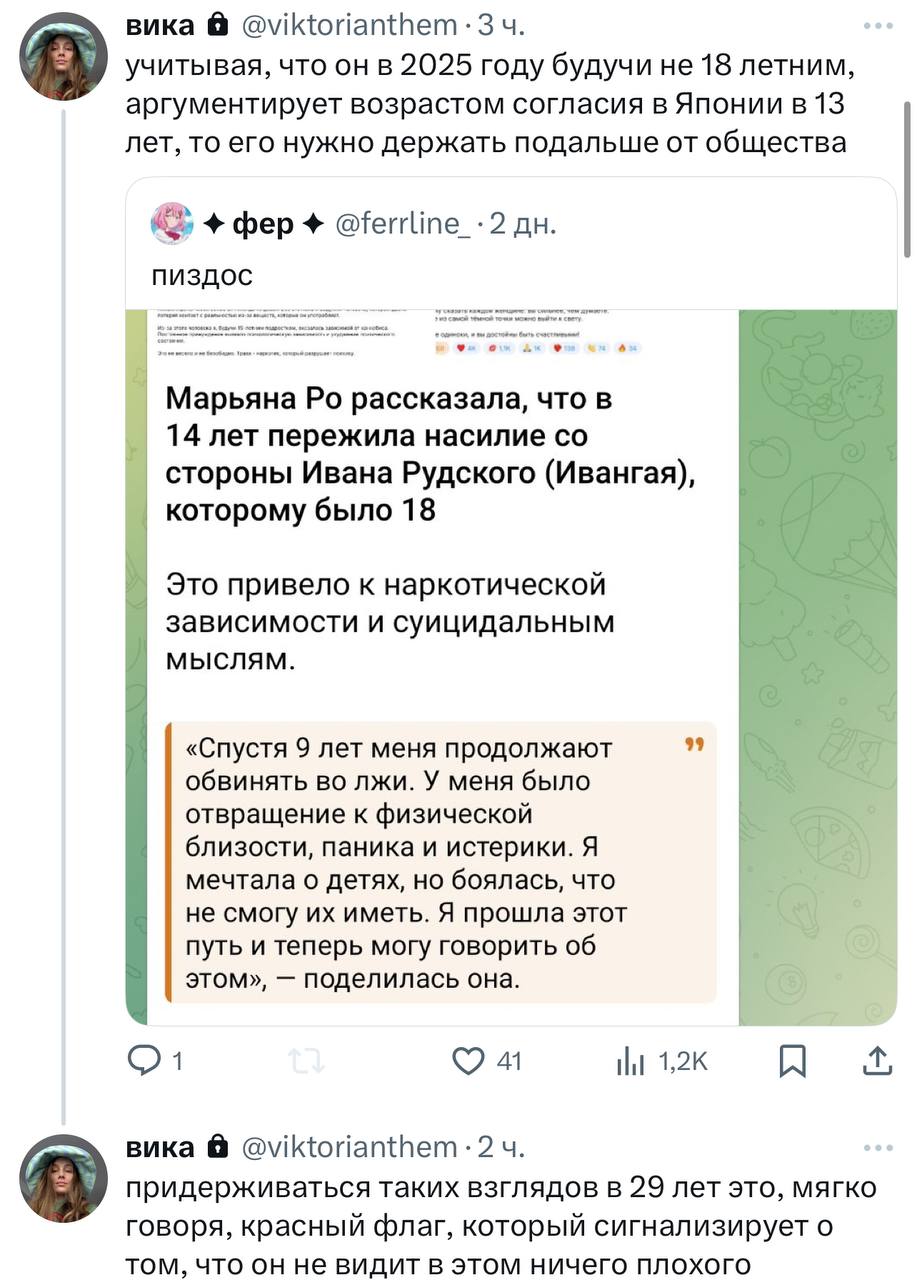Open the second tweet about красный флаг
Screen dimensions: 917x1280
click(500, 1225)
